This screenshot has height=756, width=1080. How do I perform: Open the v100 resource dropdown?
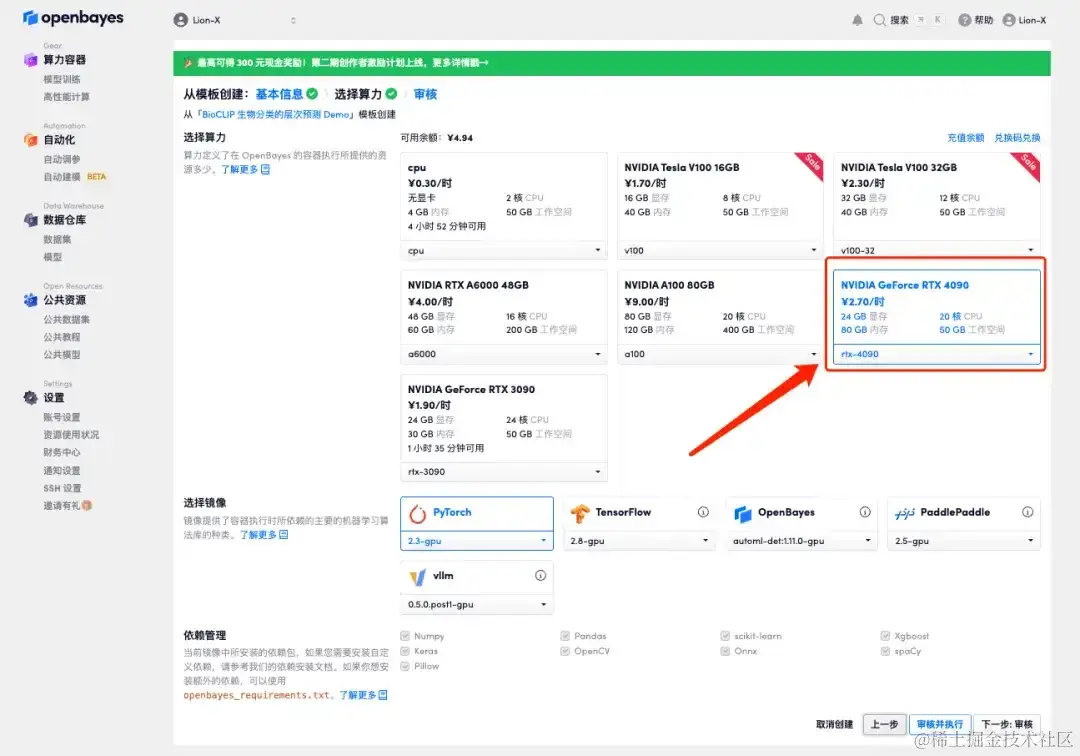click(720, 251)
